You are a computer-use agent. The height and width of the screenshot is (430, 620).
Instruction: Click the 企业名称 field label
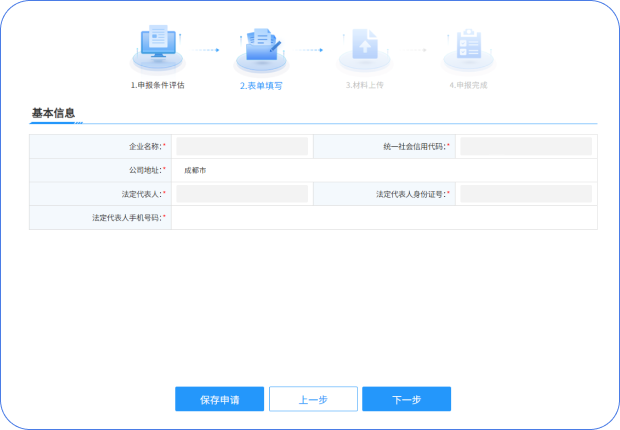(145, 147)
